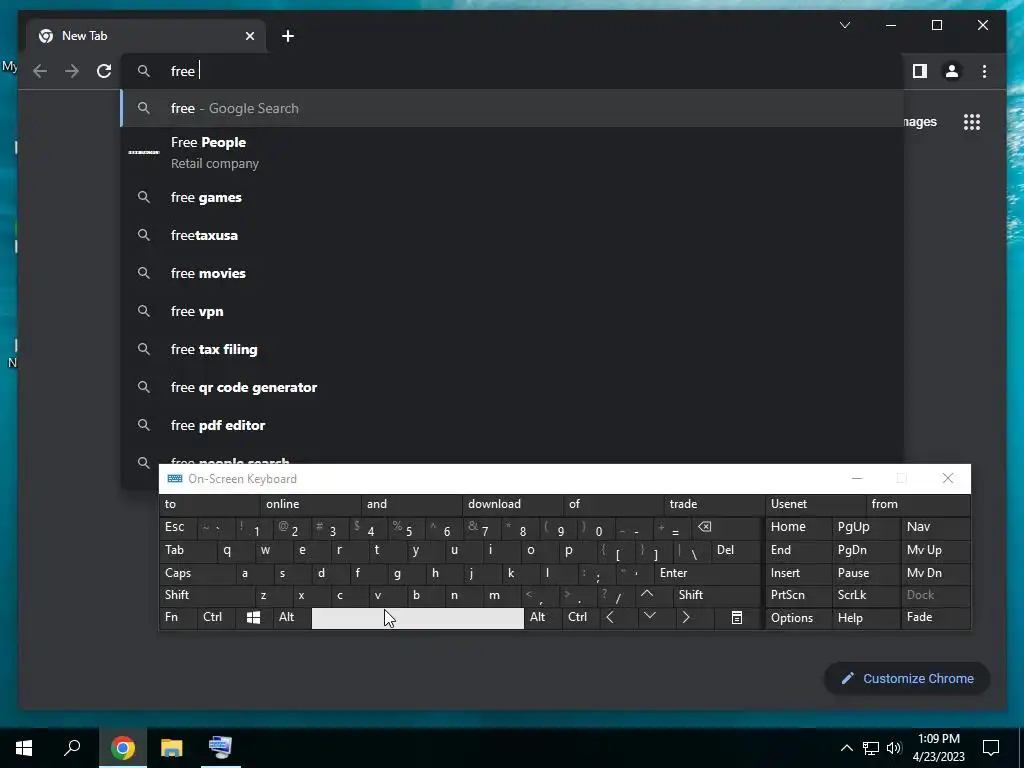Screen dimensions: 1024x768
Task: Tap the PgDn key on keyboard
Action: click(x=866, y=550)
